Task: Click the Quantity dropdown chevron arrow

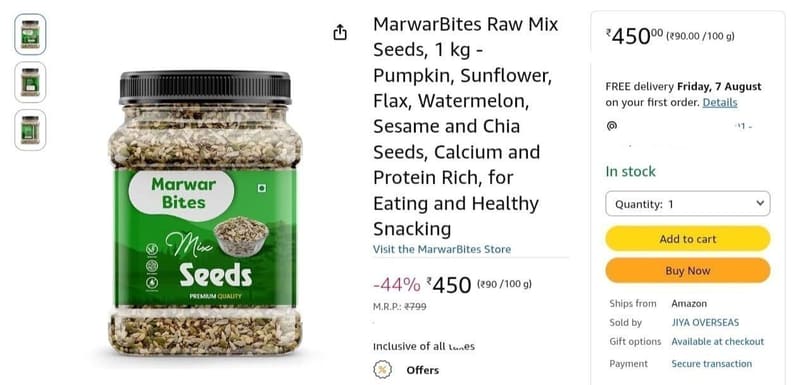Action: [760, 203]
